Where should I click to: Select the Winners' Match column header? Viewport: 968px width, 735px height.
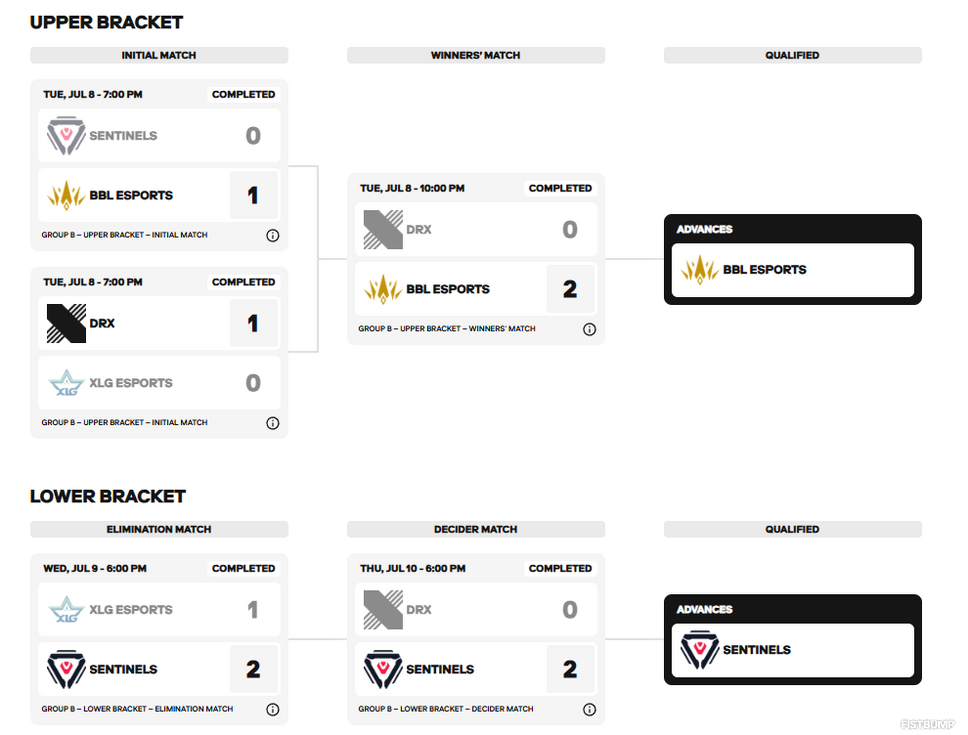pos(476,55)
